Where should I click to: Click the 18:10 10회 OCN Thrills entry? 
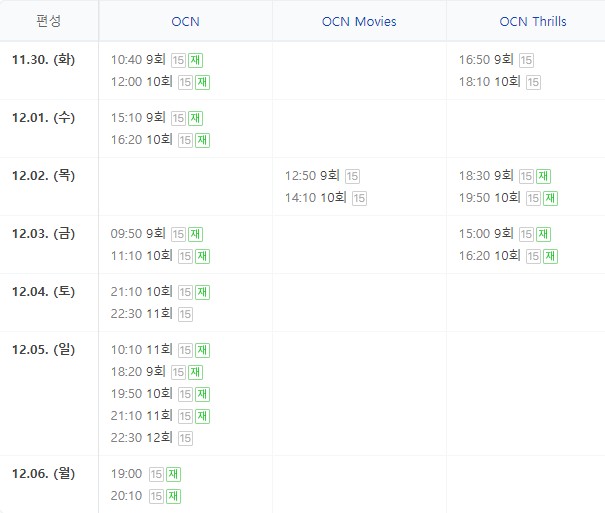click(490, 82)
